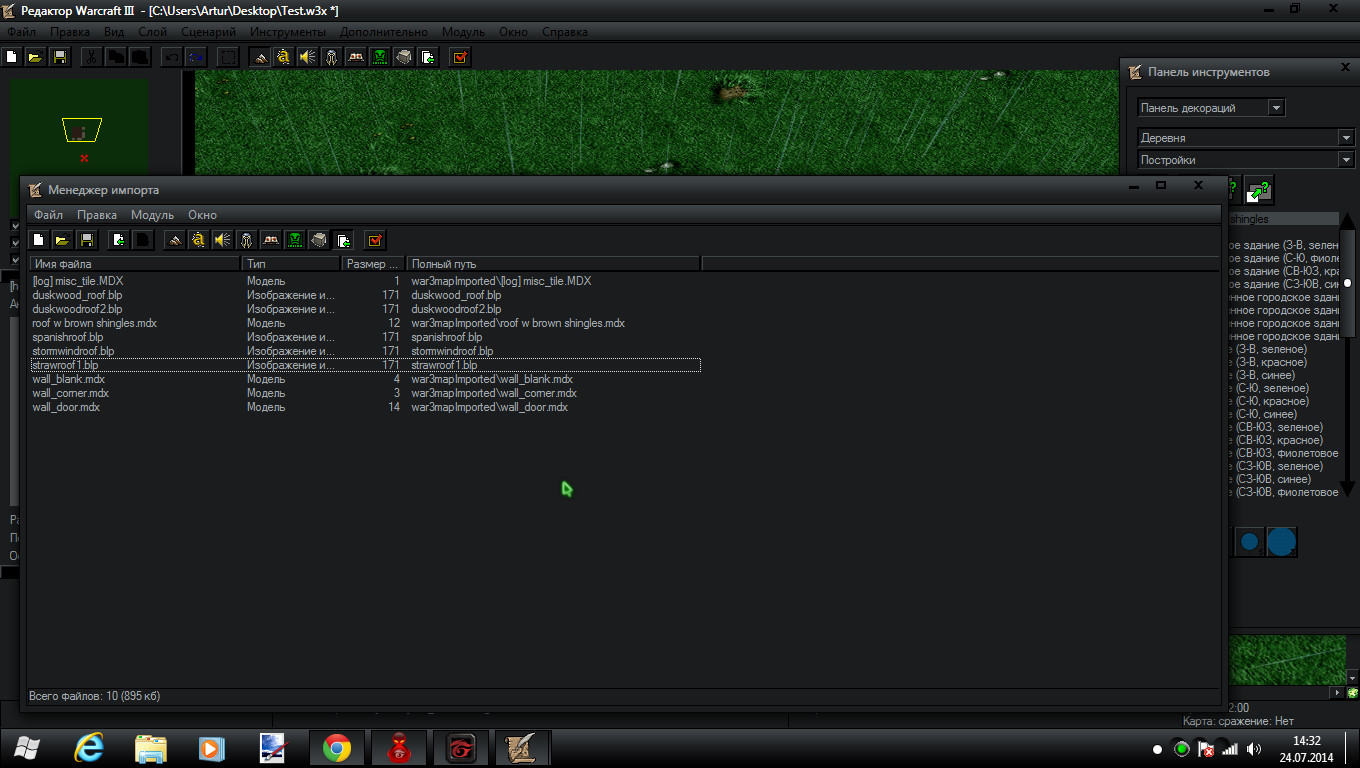Click Save floppy icon in Import Manager toolbar
This screenshot has width=1360, height=768.
87,240
